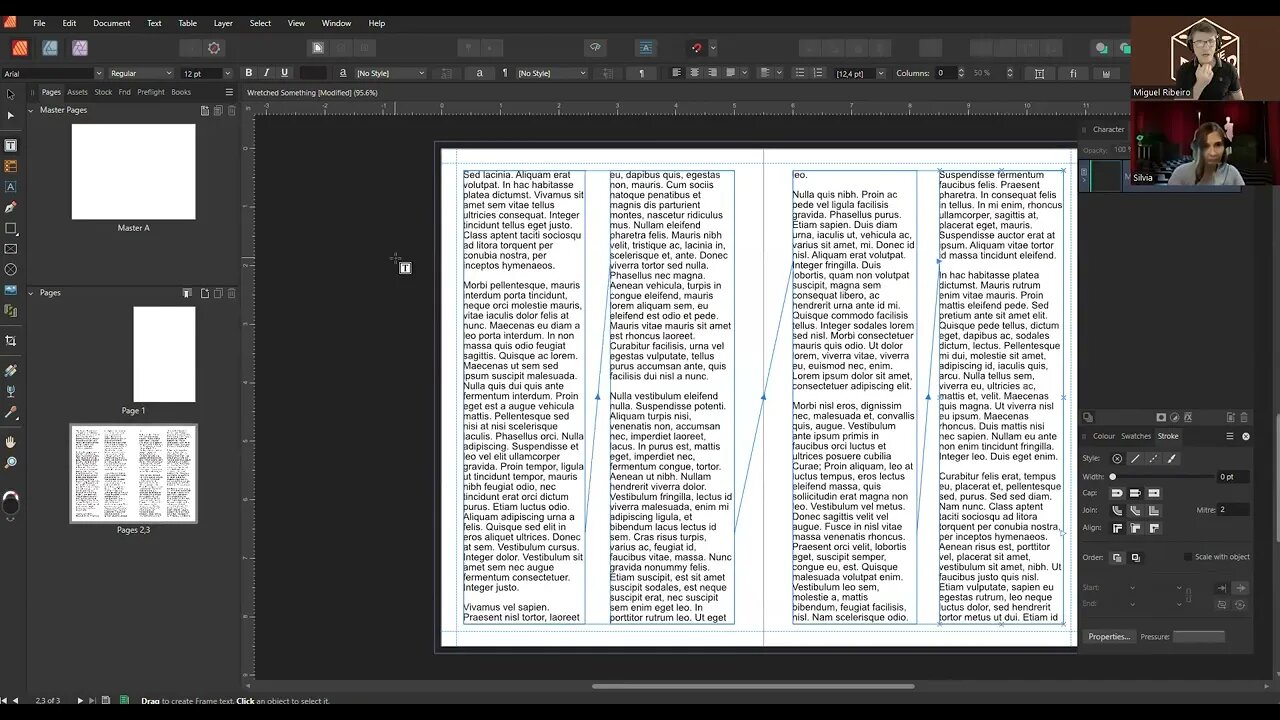Select the Master A thumbnail
The width and height of the screenshot is (1280, 720).
click(x=133, y=171)
